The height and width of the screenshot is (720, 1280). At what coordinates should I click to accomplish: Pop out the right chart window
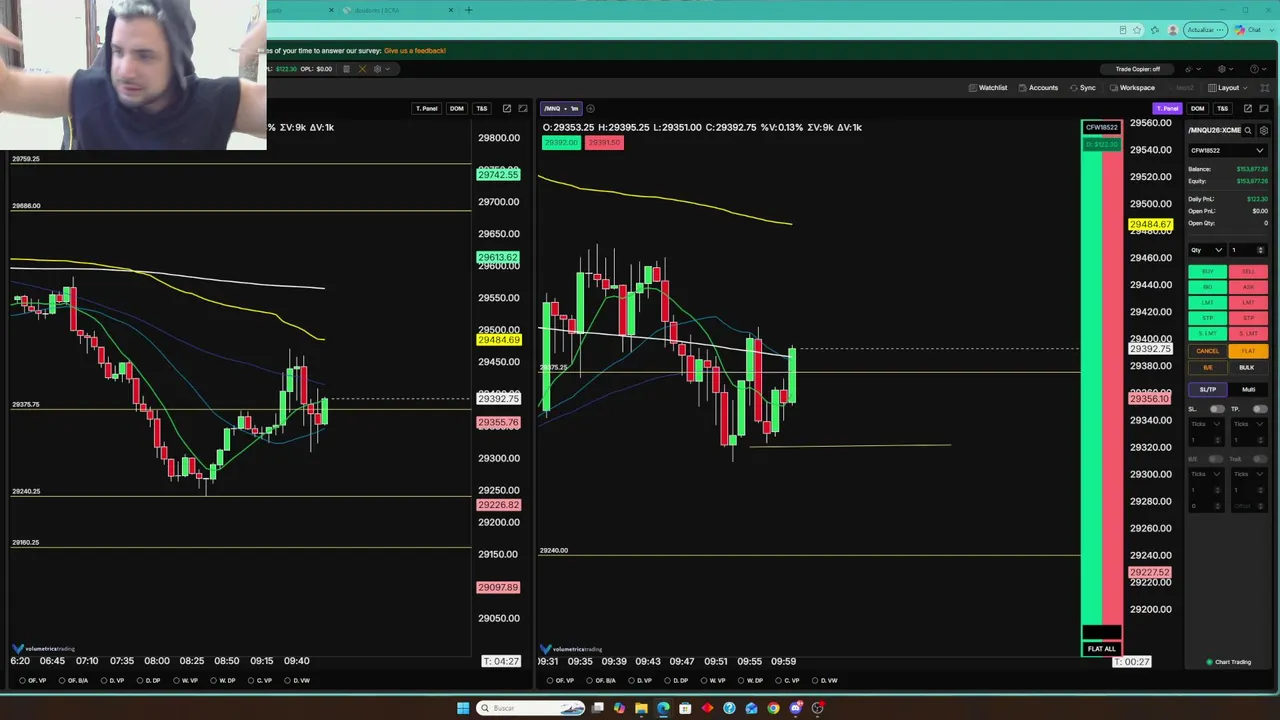(1247, 108)
